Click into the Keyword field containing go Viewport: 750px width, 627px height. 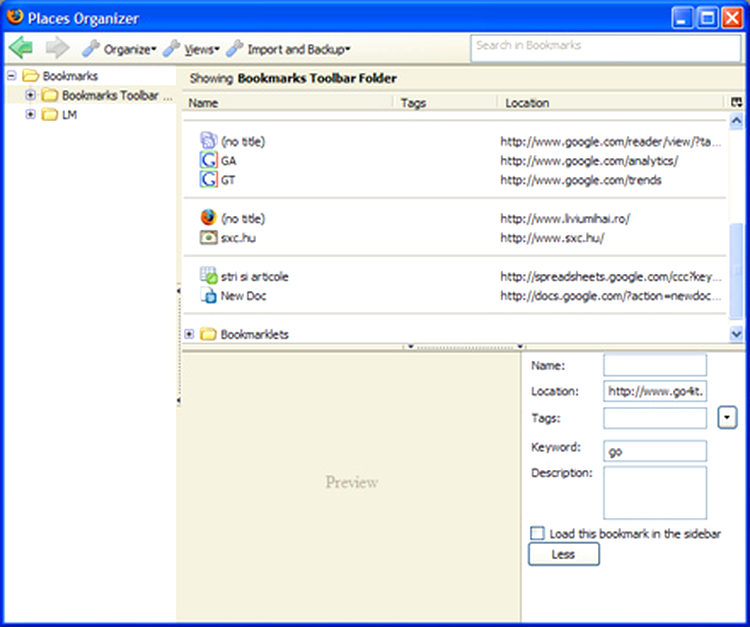(655, 451)
